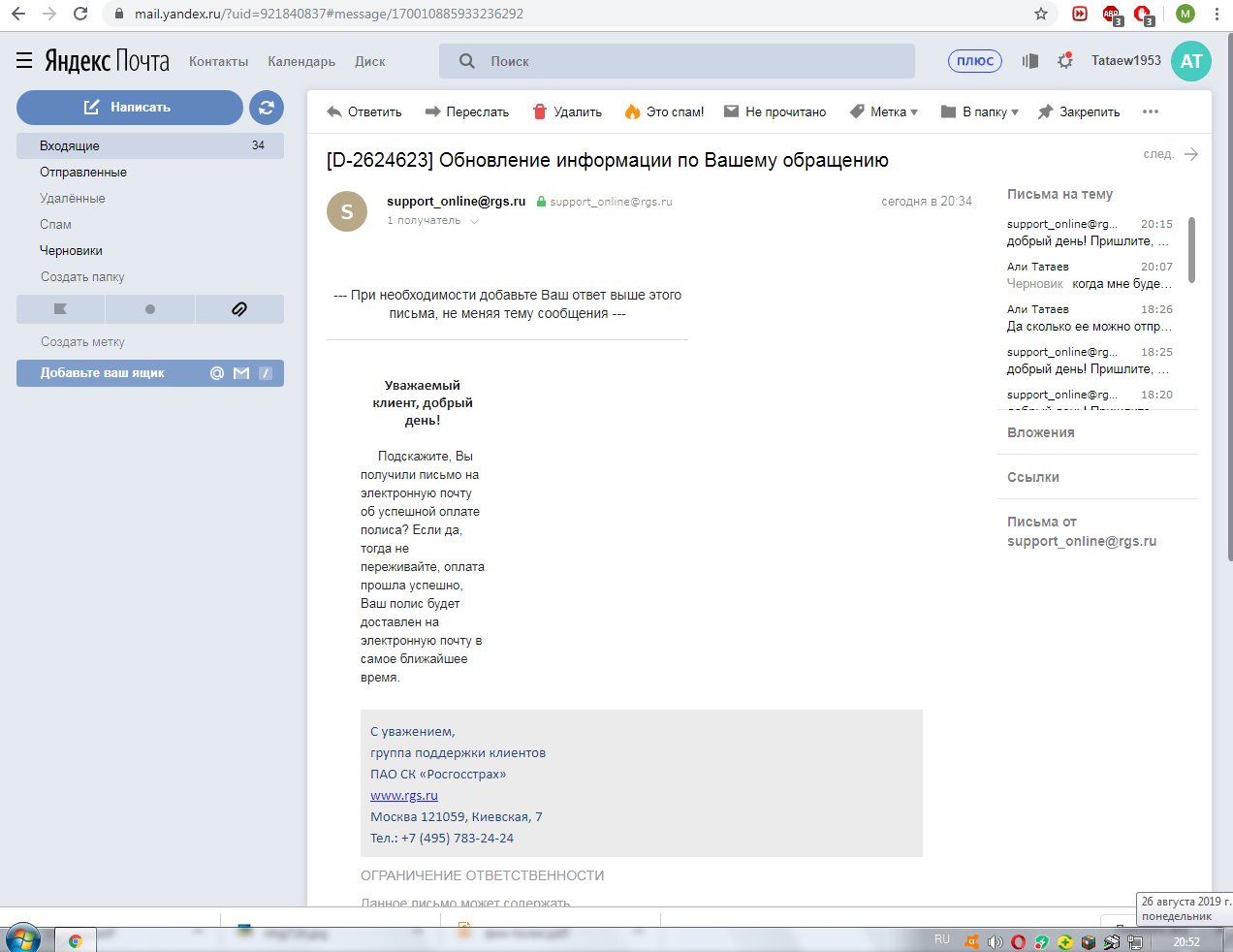Screen dimensions: 1233x952
Task: Bookmark page with the star icon
Action: tap(1041, 14)
